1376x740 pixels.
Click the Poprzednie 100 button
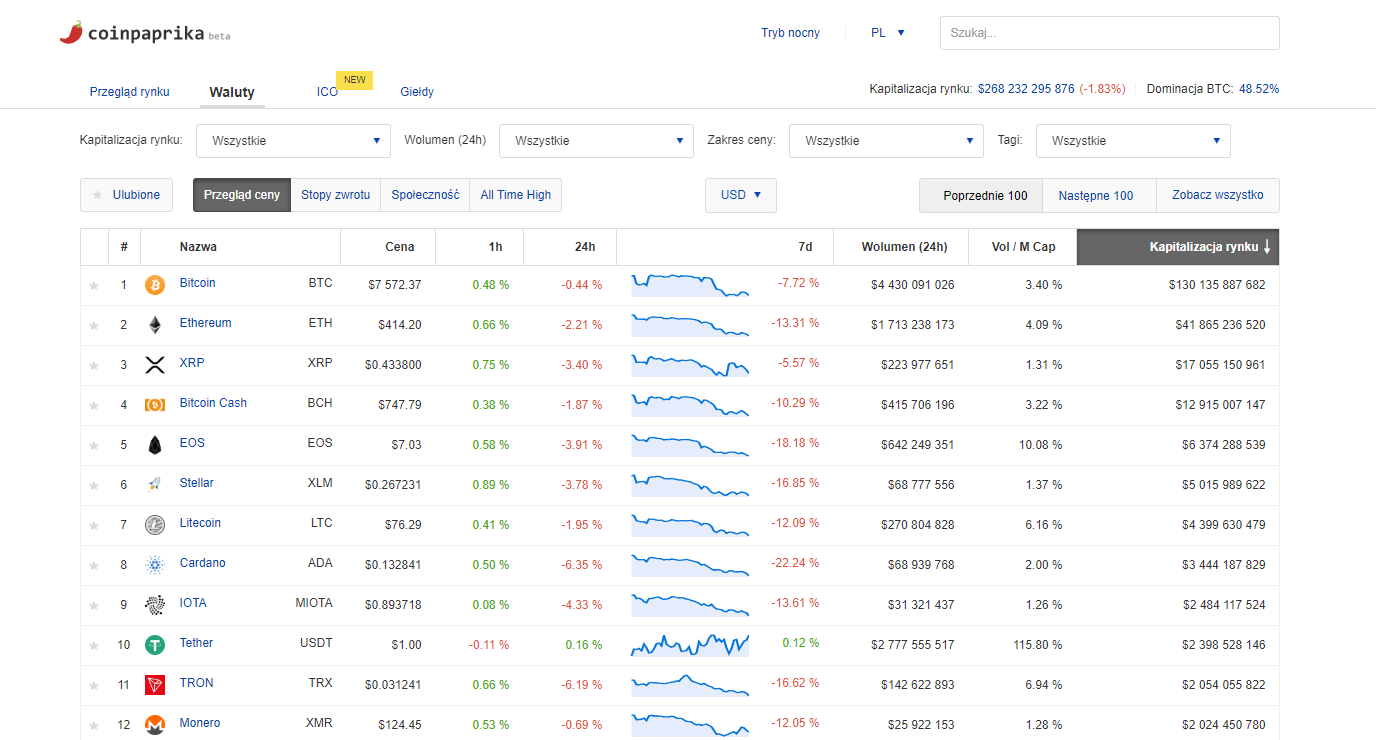981,195
